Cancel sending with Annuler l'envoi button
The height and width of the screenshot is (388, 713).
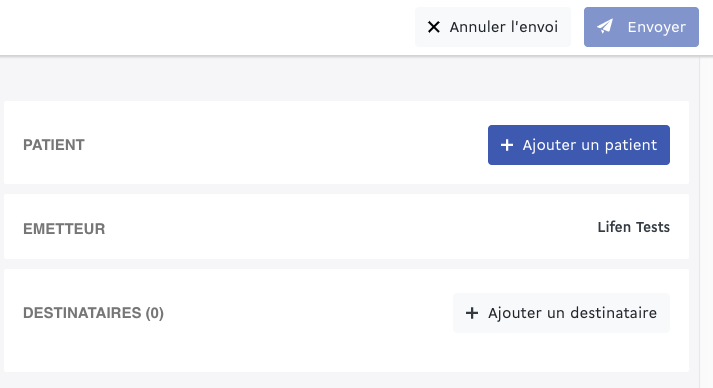point(493,27)
